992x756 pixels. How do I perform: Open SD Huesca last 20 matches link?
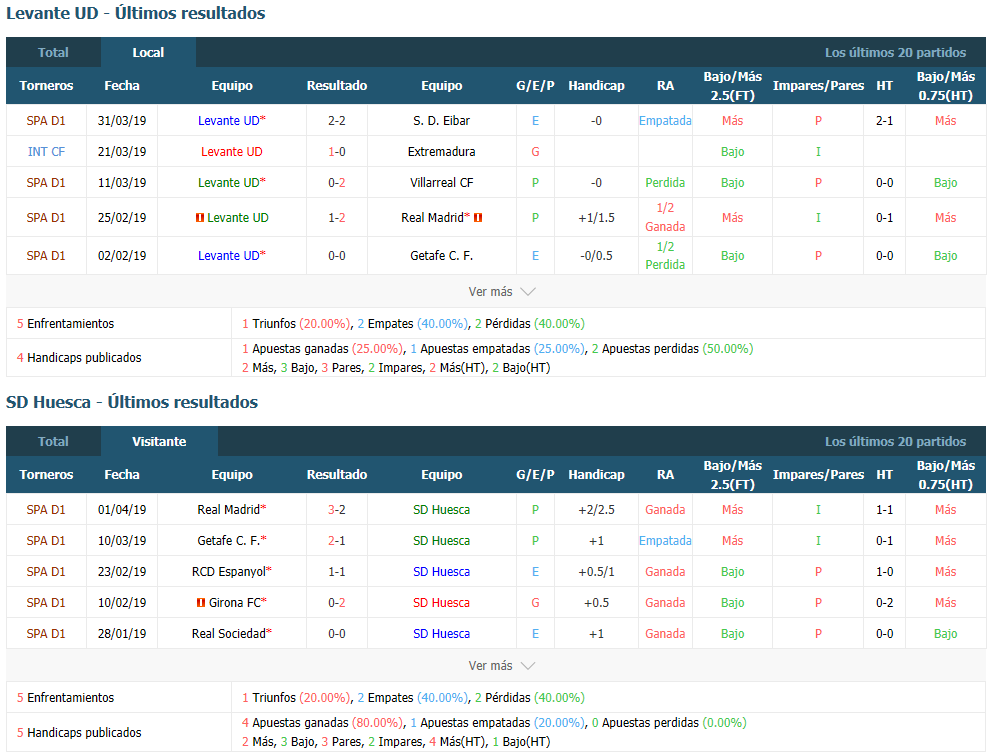pos(895,442)
